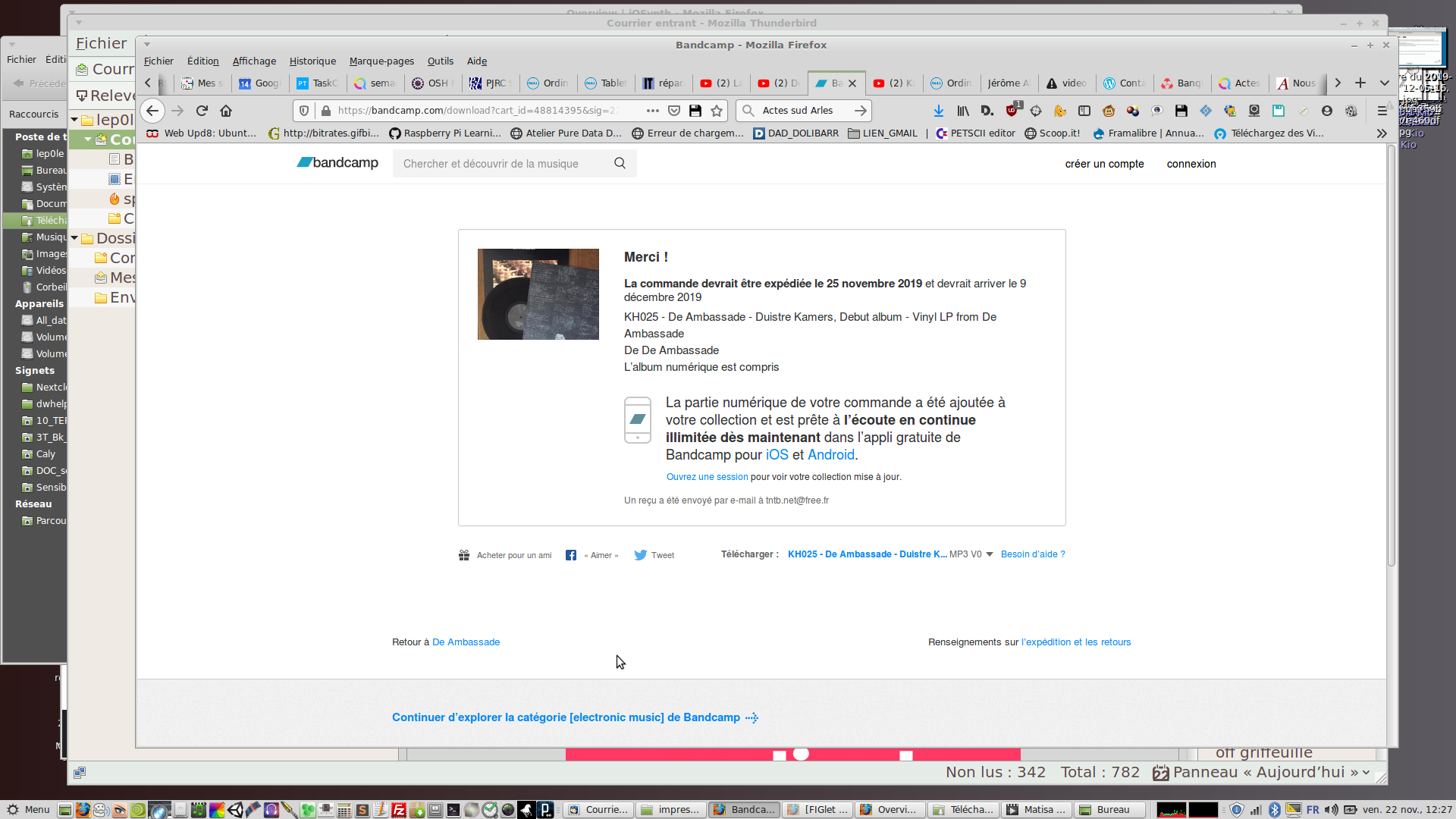The height and width of the screenshot is (819, 1456).
Task: Click the connexion link
Action: pos(1191,164)
